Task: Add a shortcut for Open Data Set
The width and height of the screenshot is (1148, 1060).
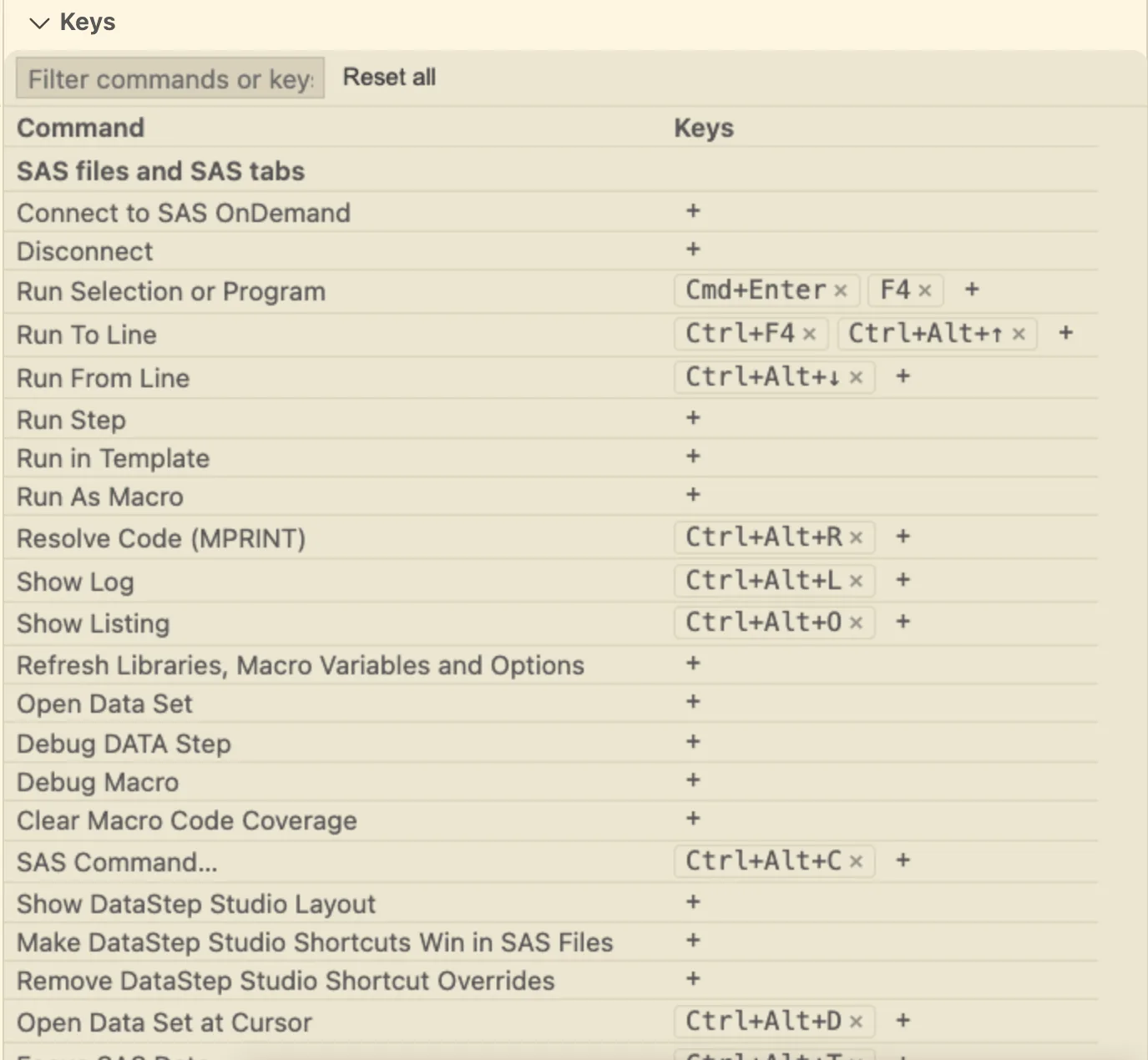Action: 693,702
